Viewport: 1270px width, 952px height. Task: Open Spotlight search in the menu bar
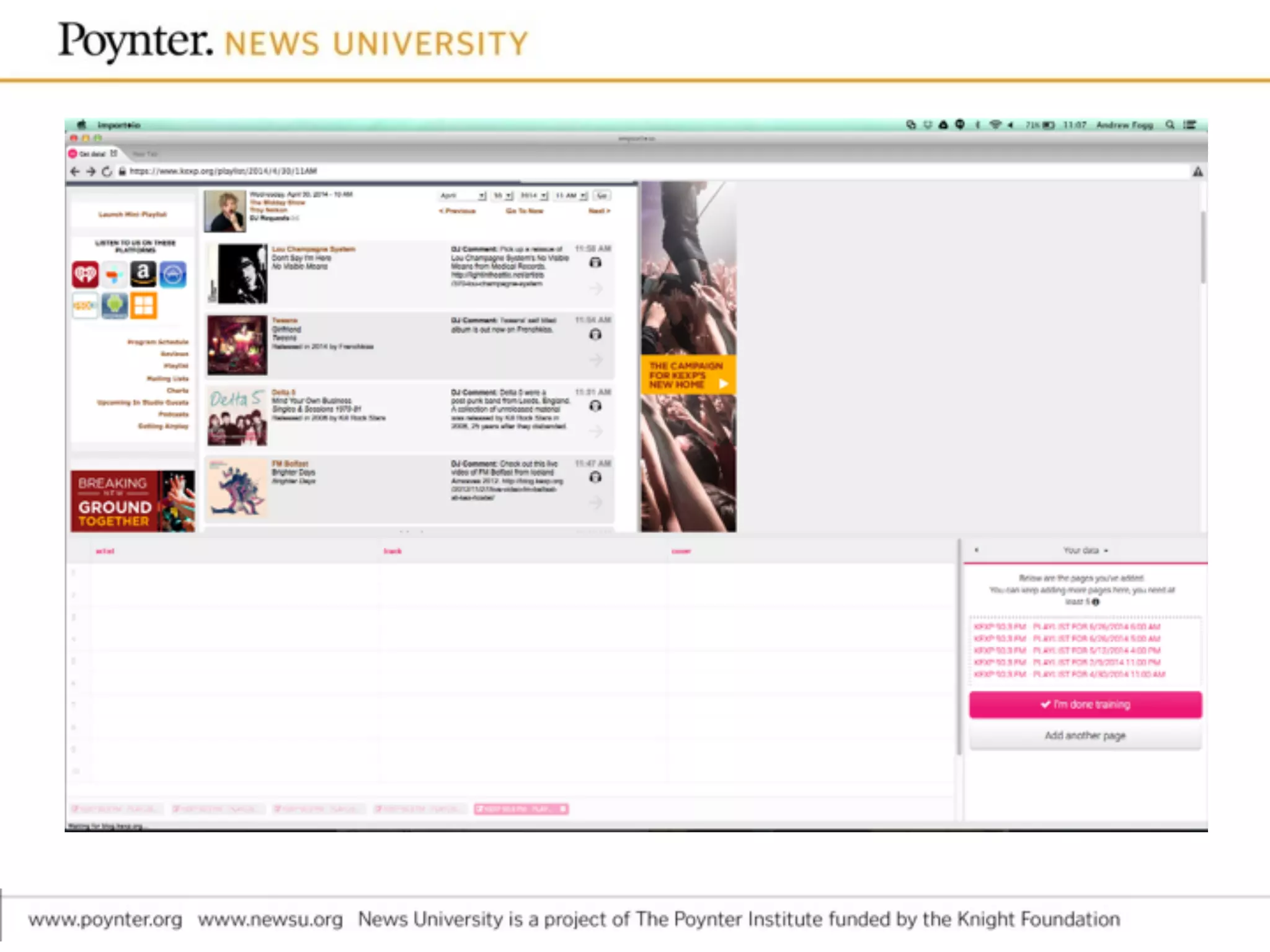click(1170, 125)
